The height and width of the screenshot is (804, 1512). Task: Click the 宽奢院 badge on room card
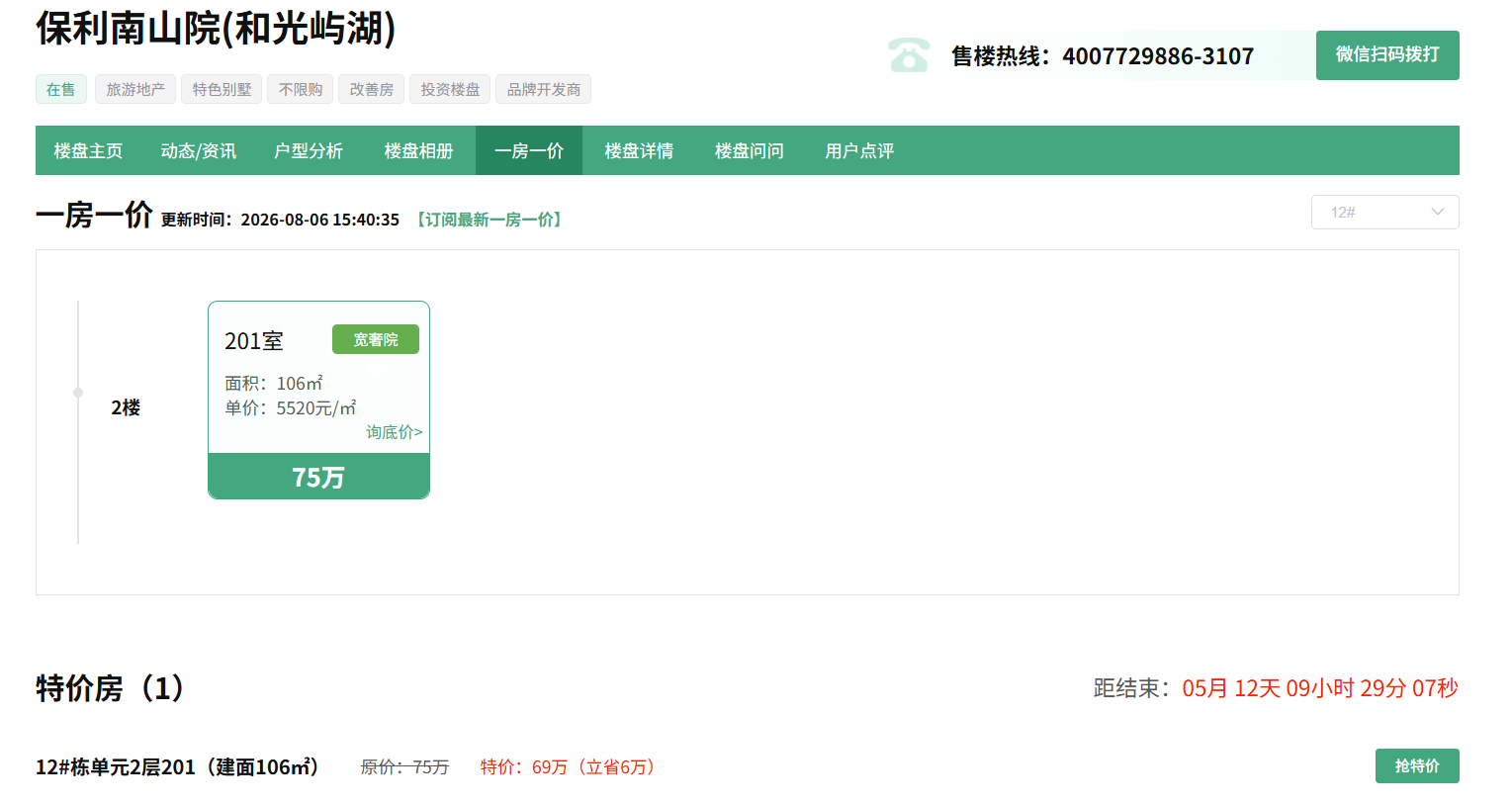click(x=376, y=339)
